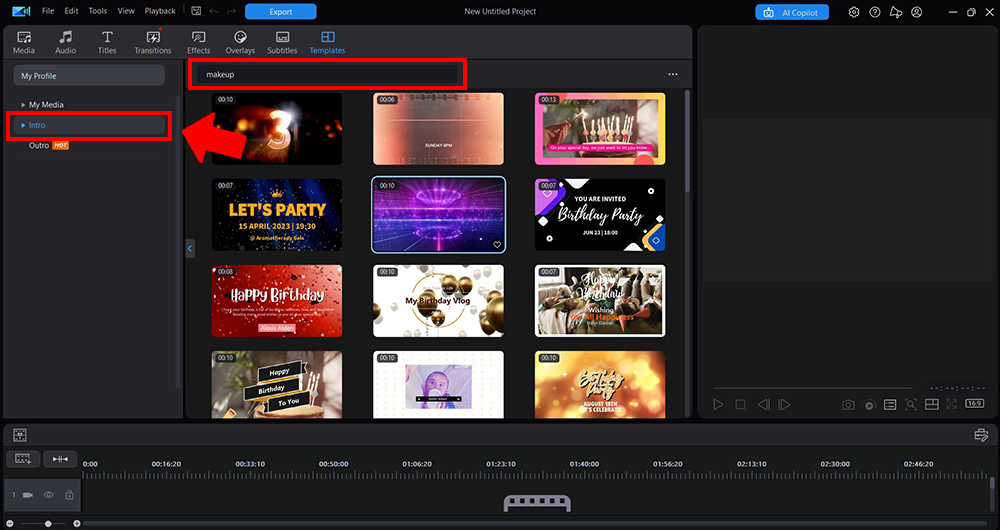Open the 16:9 aspect ratio dropdown
The width and height of the screenshot is (1000, 530).
[x=977, y=404]
